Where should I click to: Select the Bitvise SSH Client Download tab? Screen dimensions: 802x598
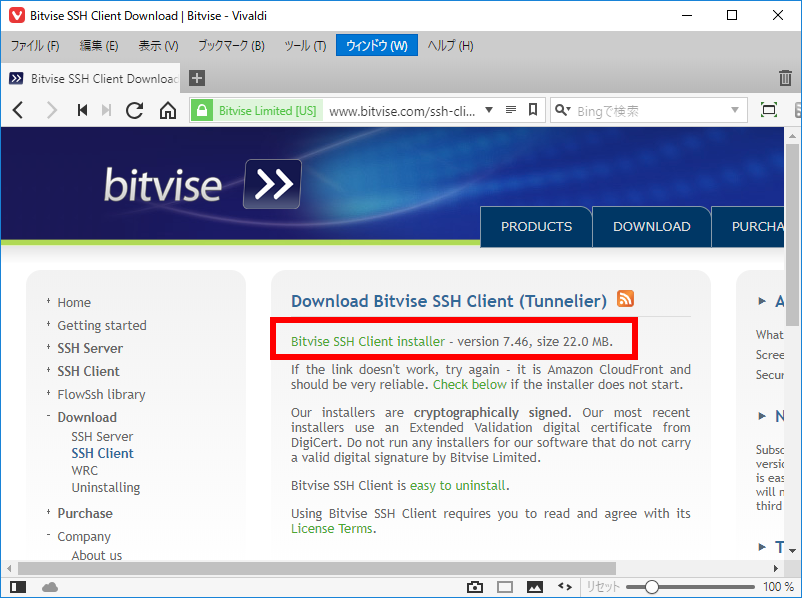(91, 78)
